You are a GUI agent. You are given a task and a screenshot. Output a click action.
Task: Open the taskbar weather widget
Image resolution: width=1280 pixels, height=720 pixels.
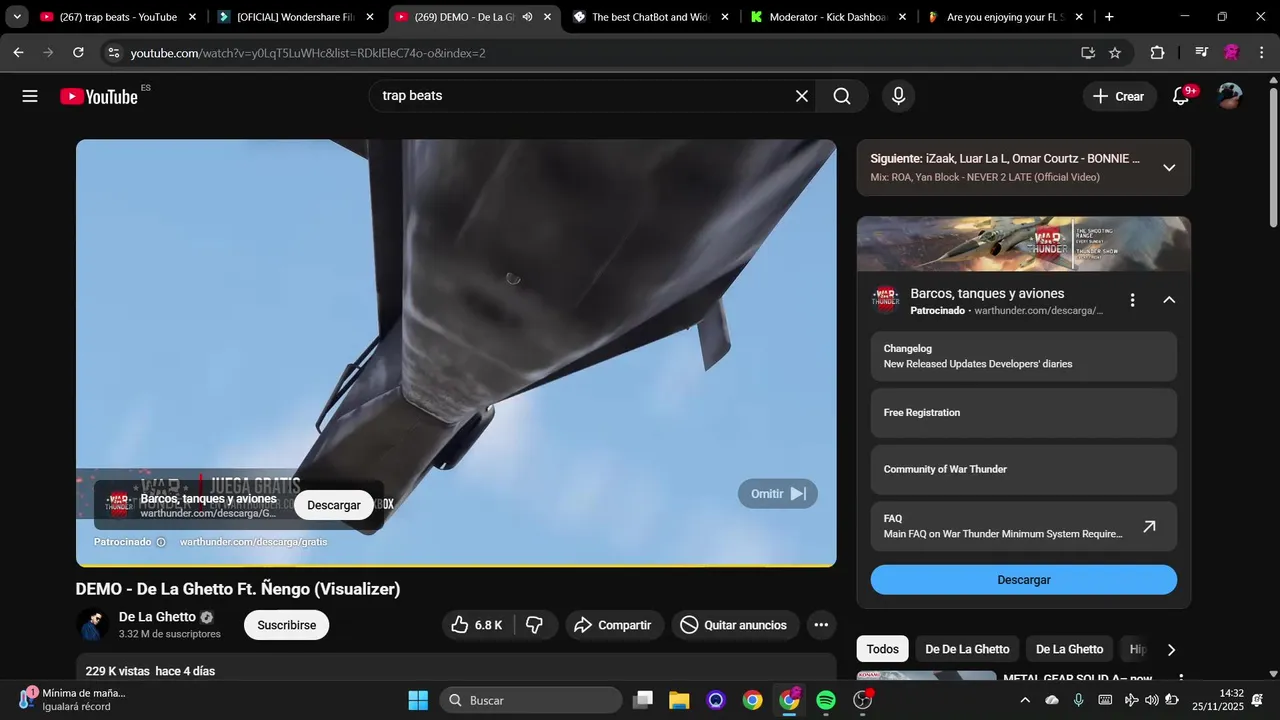tap(70, 700)
